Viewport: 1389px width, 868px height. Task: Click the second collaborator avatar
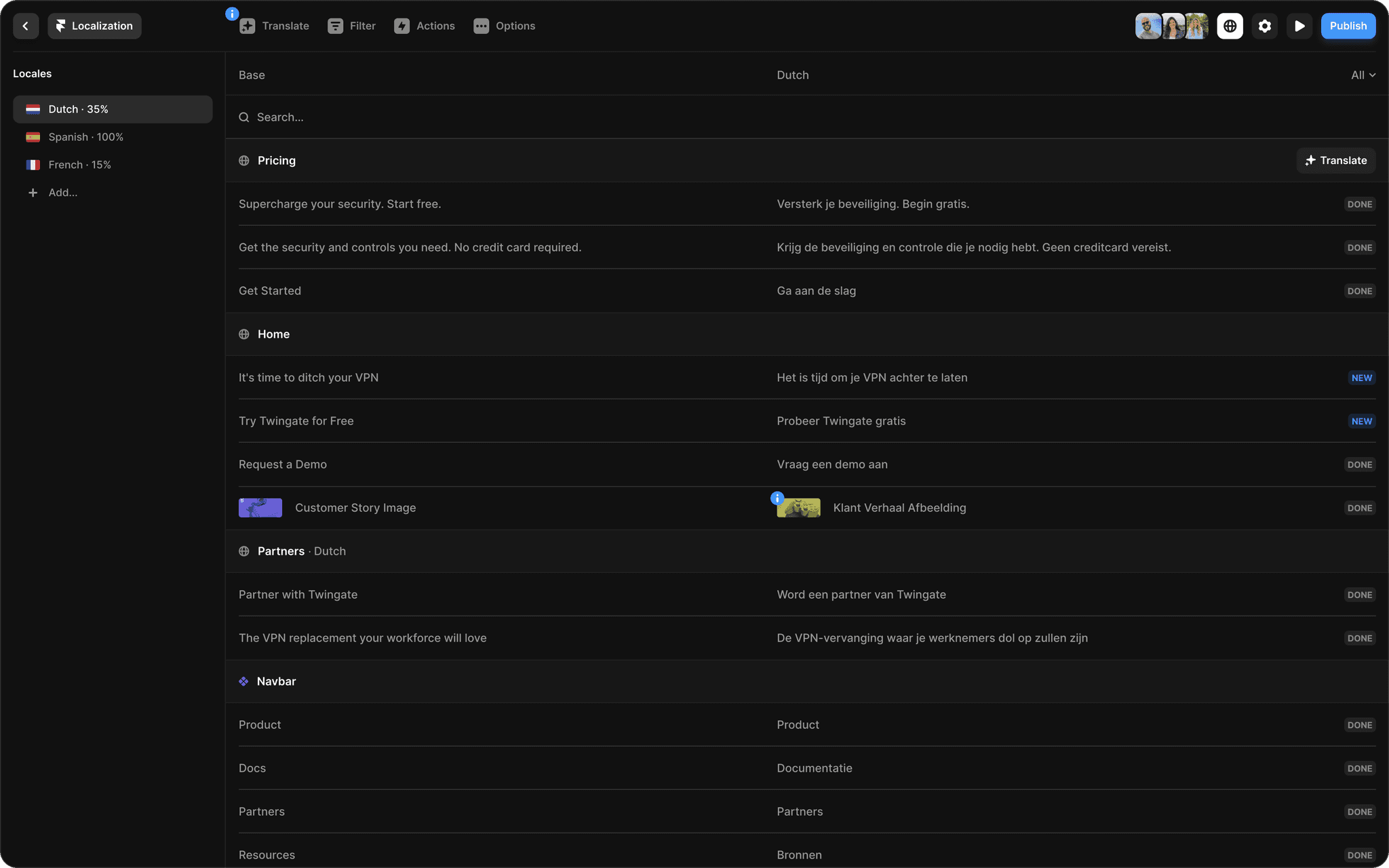1173,26
